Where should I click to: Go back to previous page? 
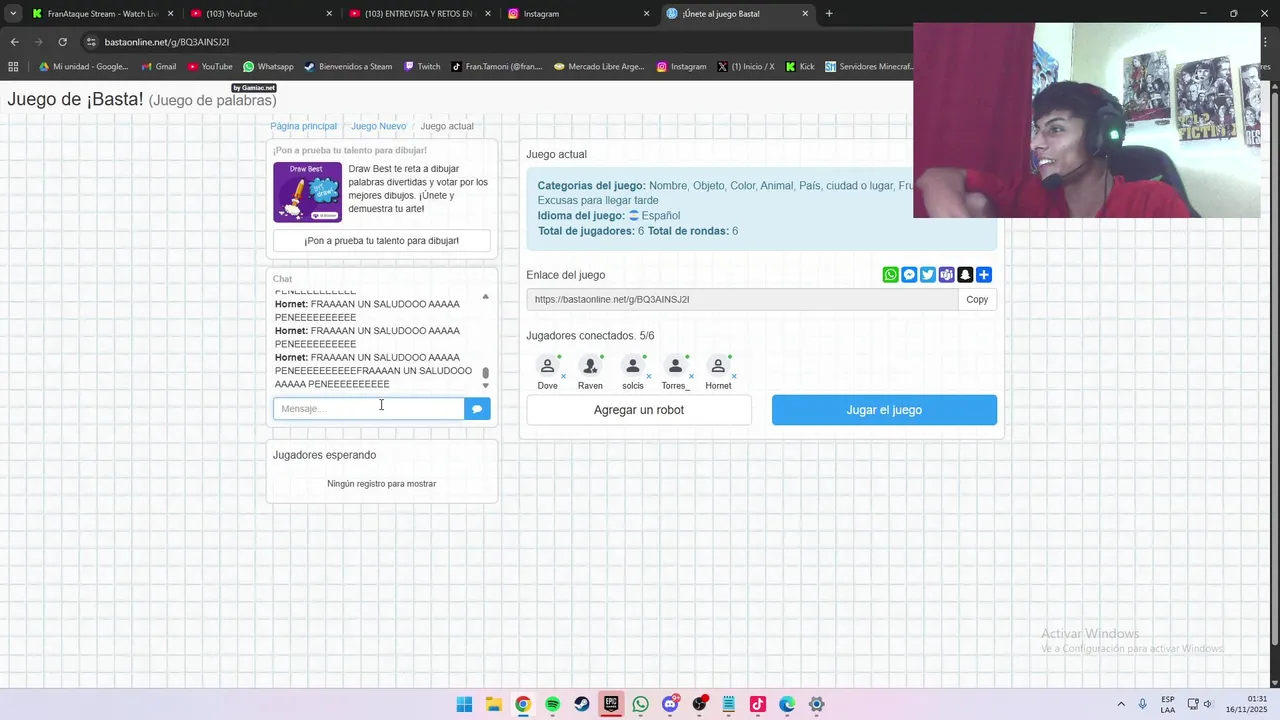coord(14,42)
